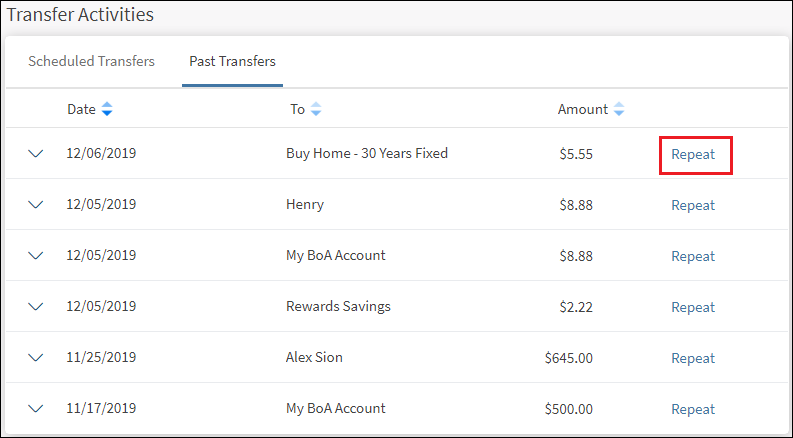Sort transfers by Amount column arrows
793x438 pixels.
click(619, 110)
